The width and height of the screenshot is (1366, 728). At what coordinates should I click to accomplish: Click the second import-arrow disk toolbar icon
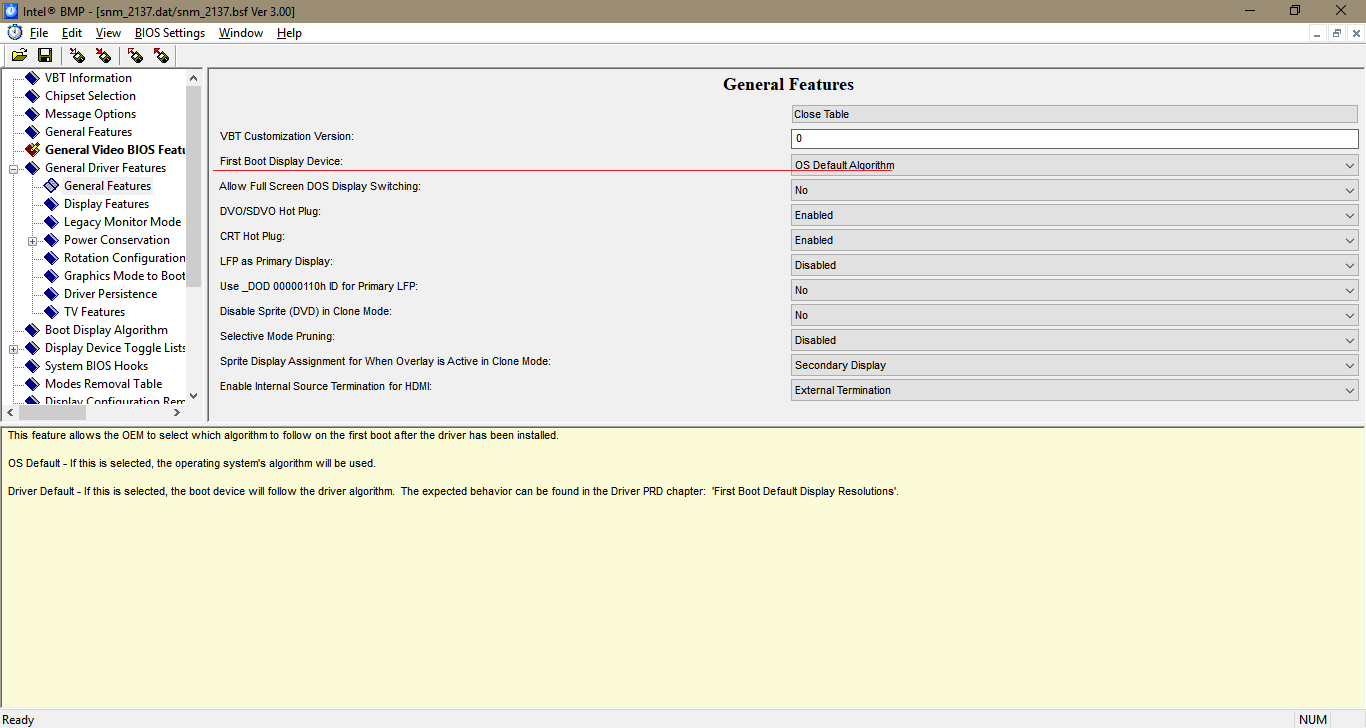coord(103,55)
